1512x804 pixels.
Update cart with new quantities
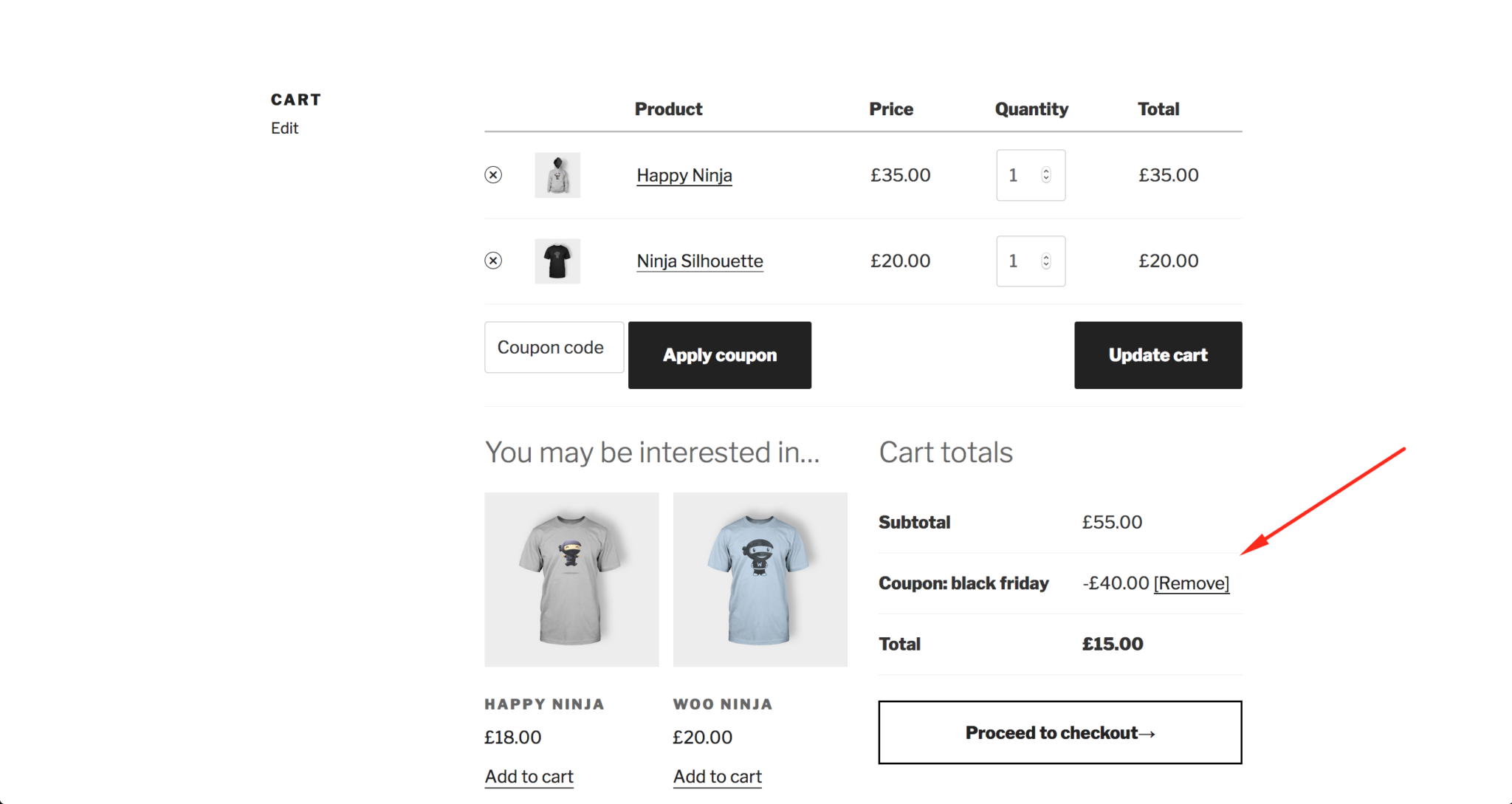pyautogui.click(x=1158, y=355)
